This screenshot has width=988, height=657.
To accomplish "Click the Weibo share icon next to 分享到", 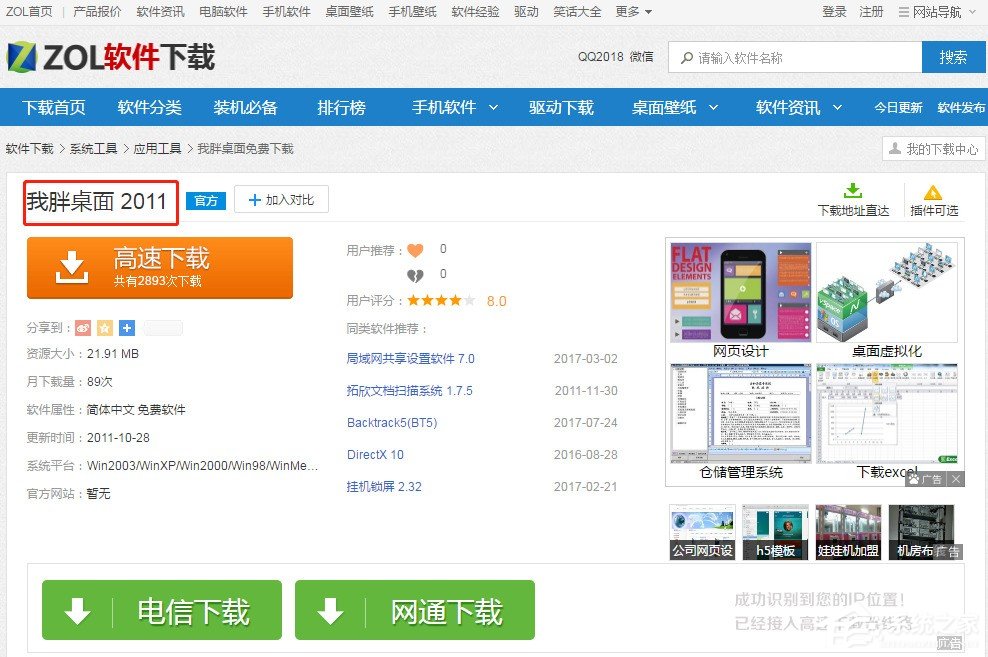I will click(83, 327).
